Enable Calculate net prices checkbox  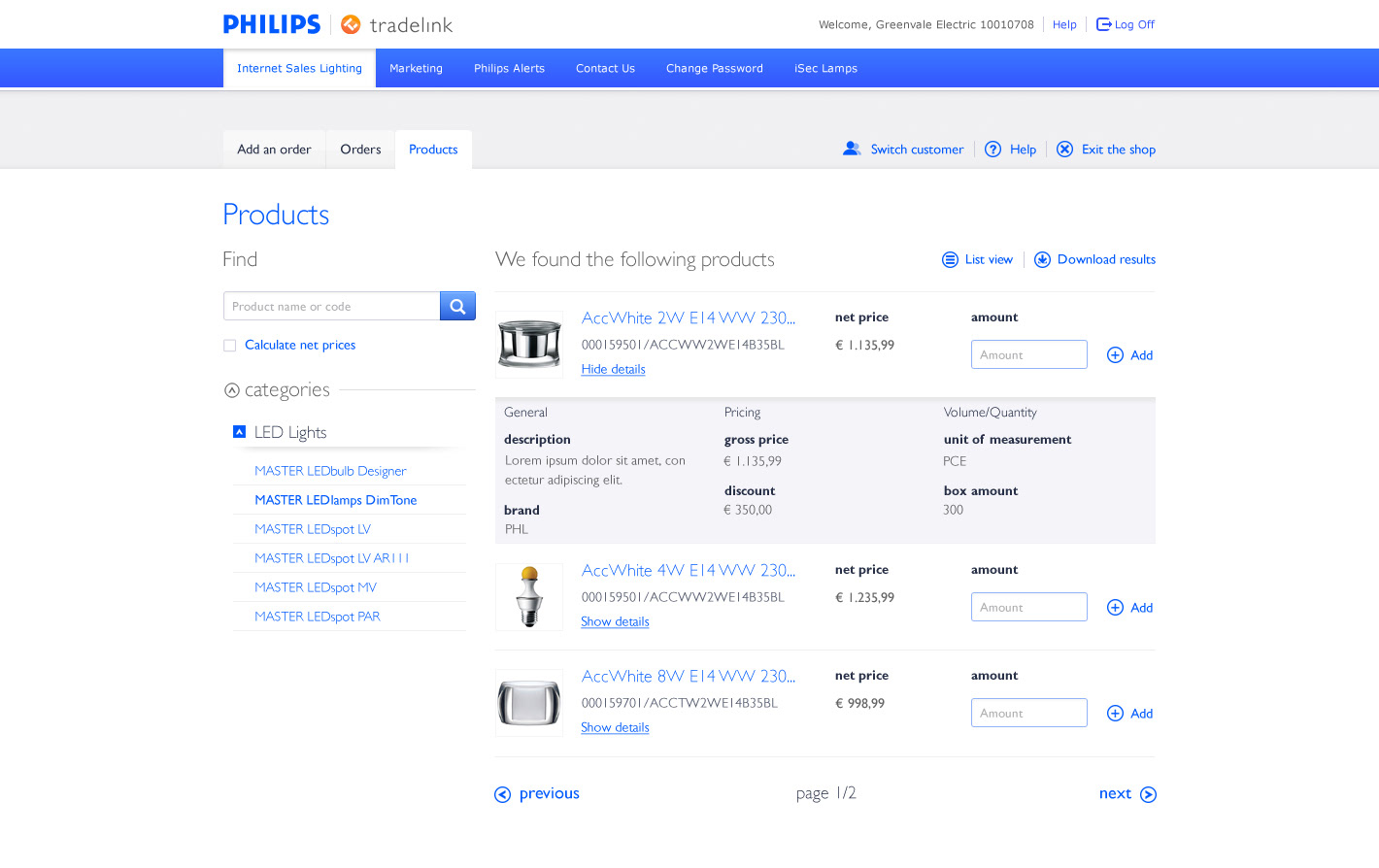pos(230,346)
